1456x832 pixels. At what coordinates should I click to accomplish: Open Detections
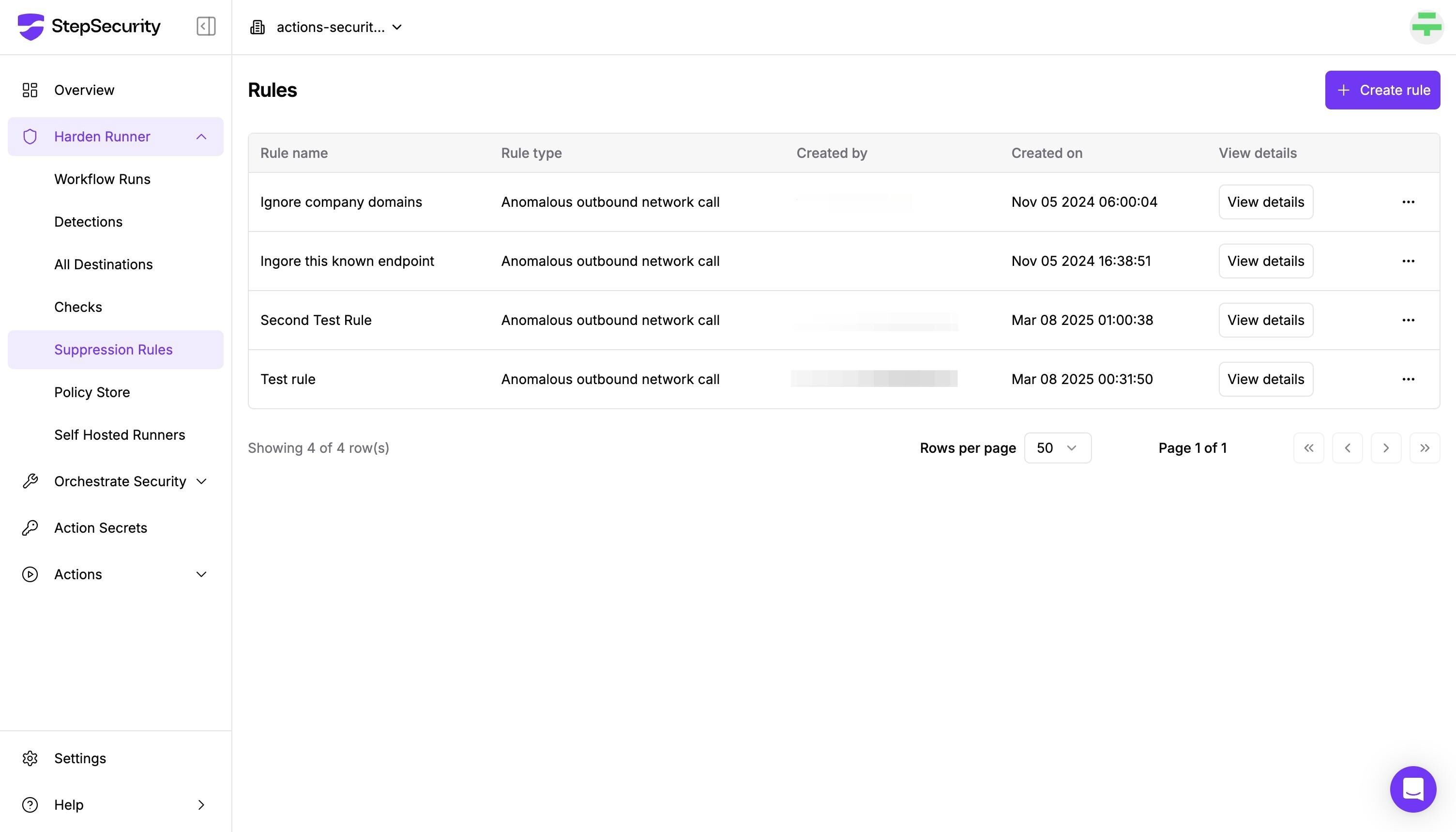89,222
